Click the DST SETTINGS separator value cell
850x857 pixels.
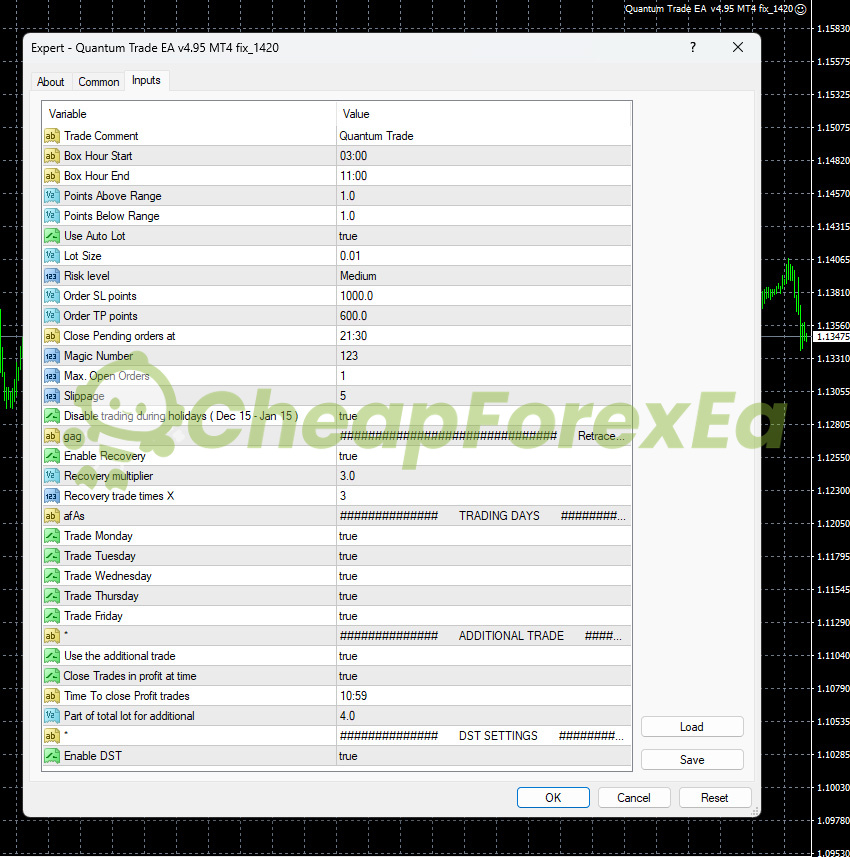coord(484,736)
